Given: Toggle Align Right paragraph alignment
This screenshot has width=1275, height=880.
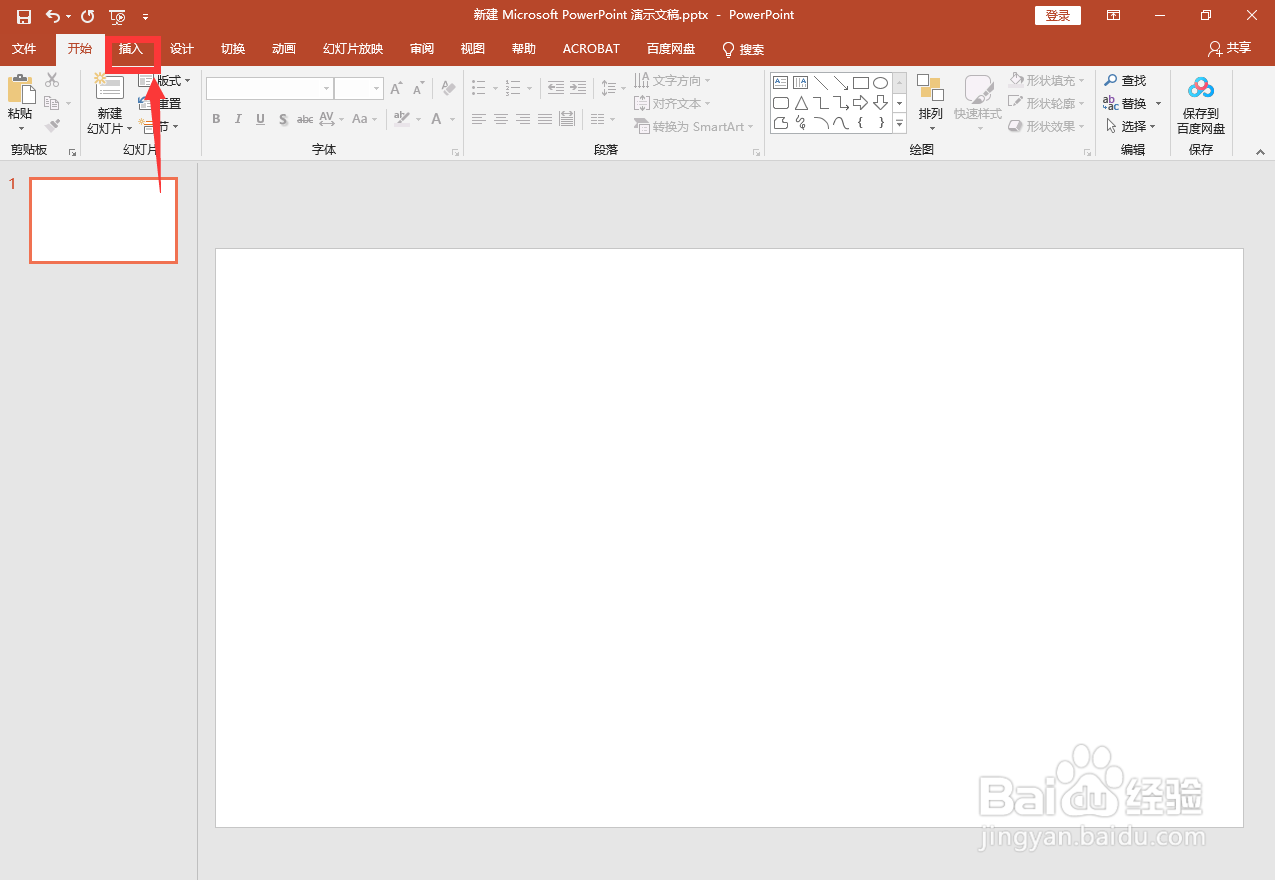Looking at the screenshot, I should pyautogui.click(x=523, y=119).
